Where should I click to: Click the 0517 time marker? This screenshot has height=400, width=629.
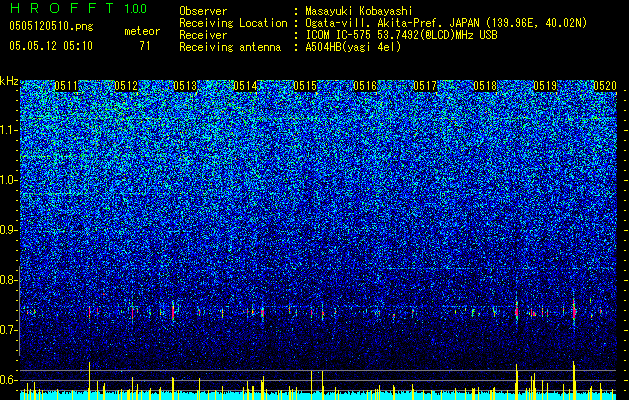pyautogui.click(x=425, y=86)
